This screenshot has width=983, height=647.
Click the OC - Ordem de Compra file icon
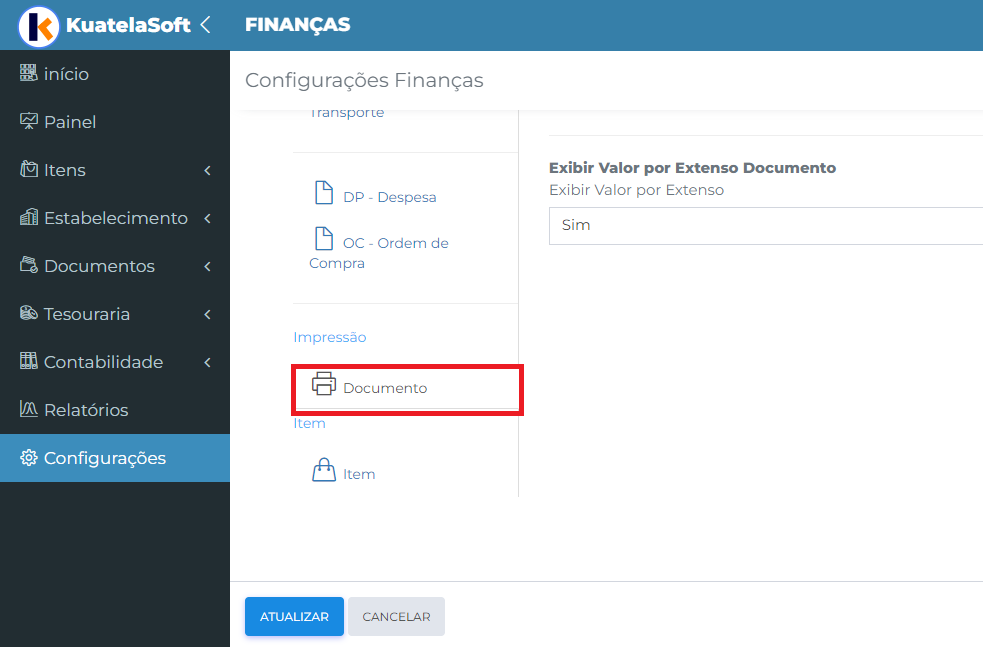[x=323, y=238]
